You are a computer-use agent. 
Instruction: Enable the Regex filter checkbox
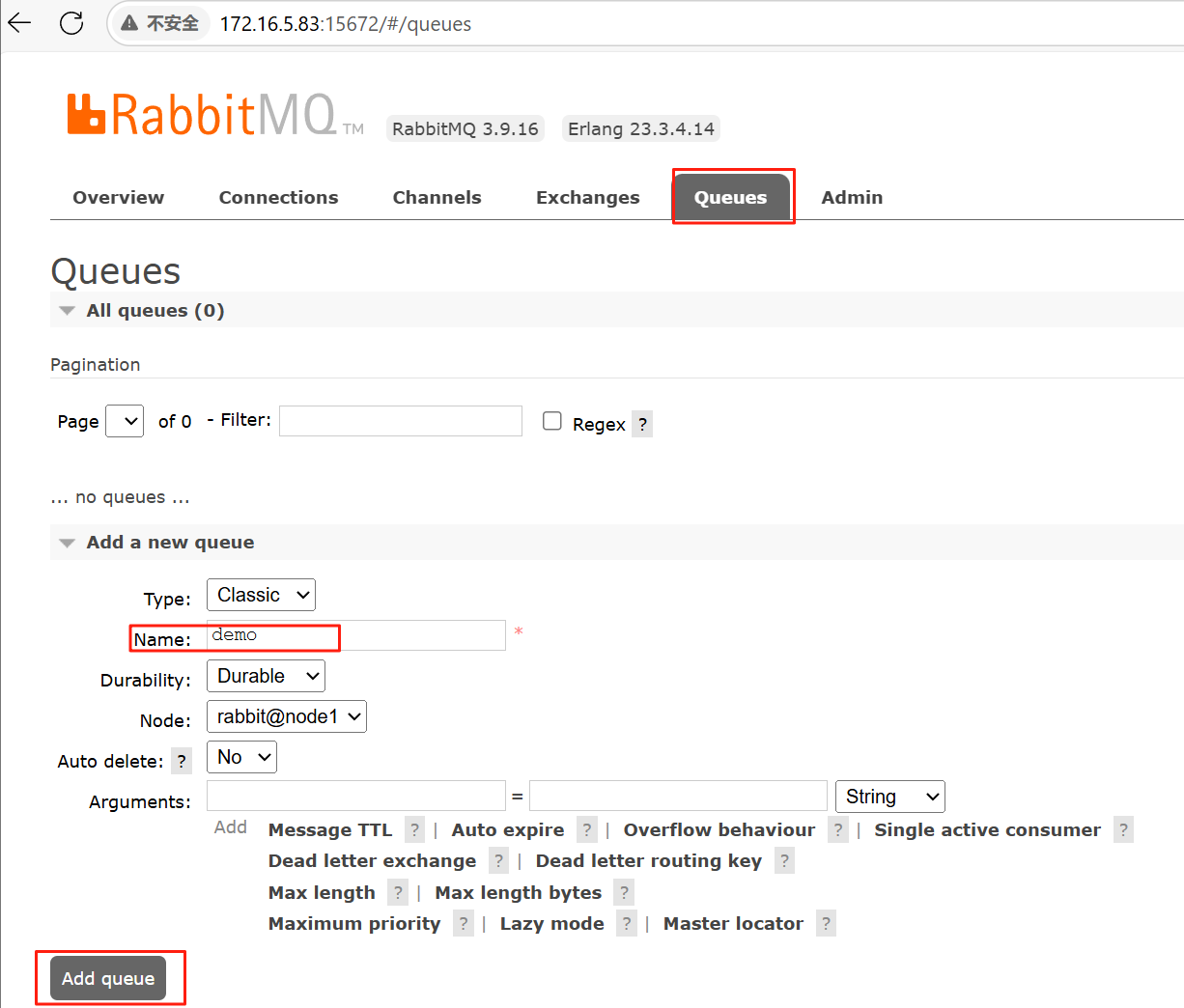[552, 421]
